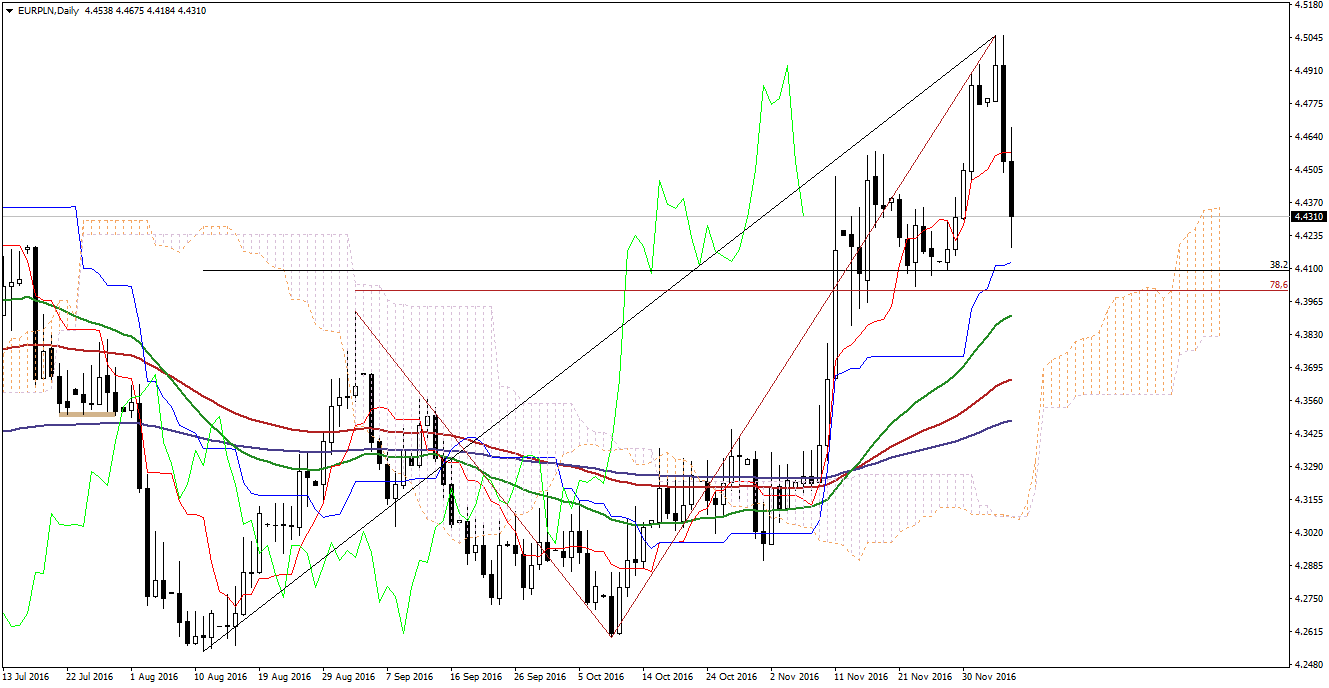
Task: Click the 4.2480 price axis label
Action: coord(1308,665)
